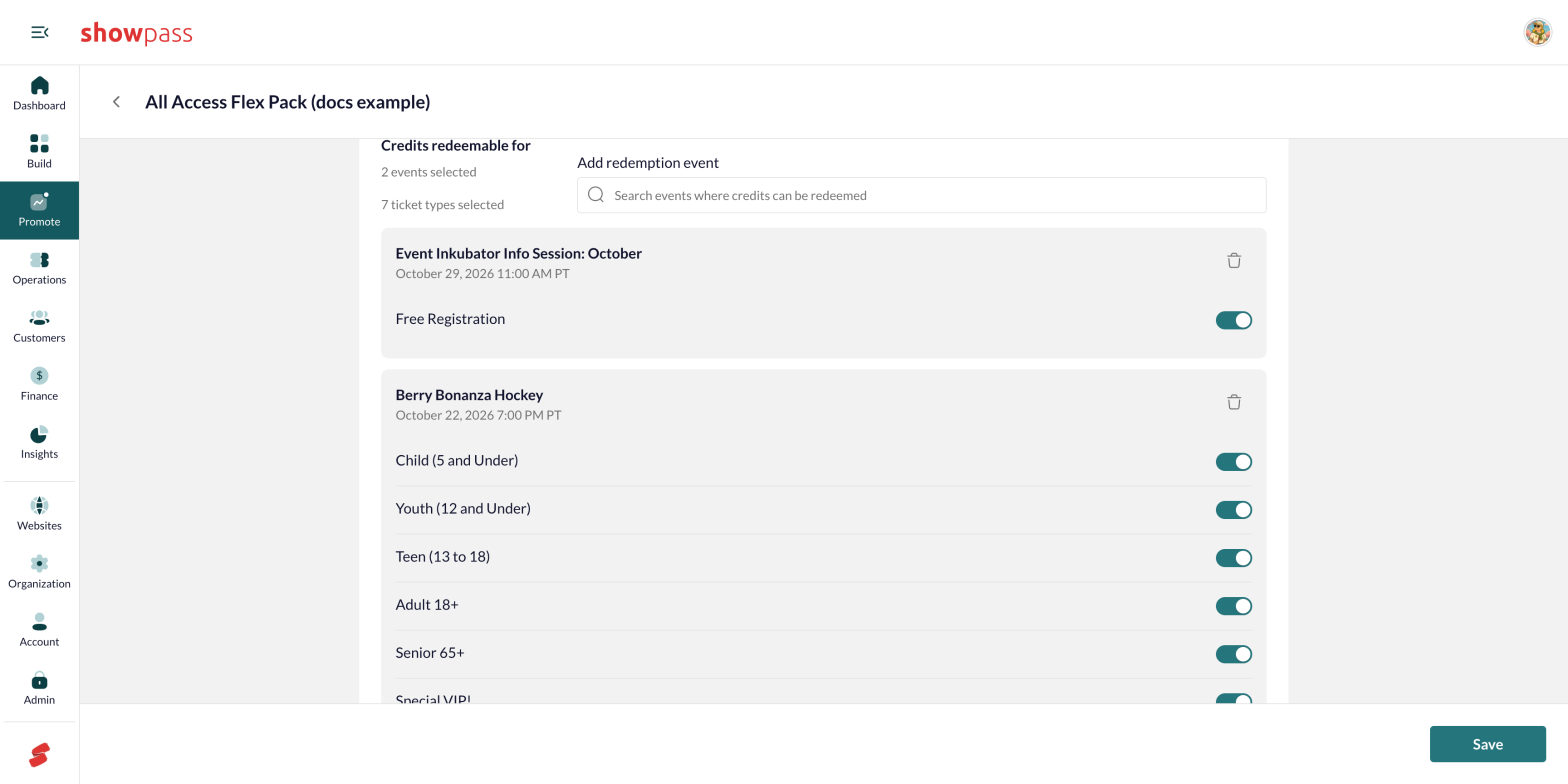Toggle off Free Registration ticket type

1233,320
